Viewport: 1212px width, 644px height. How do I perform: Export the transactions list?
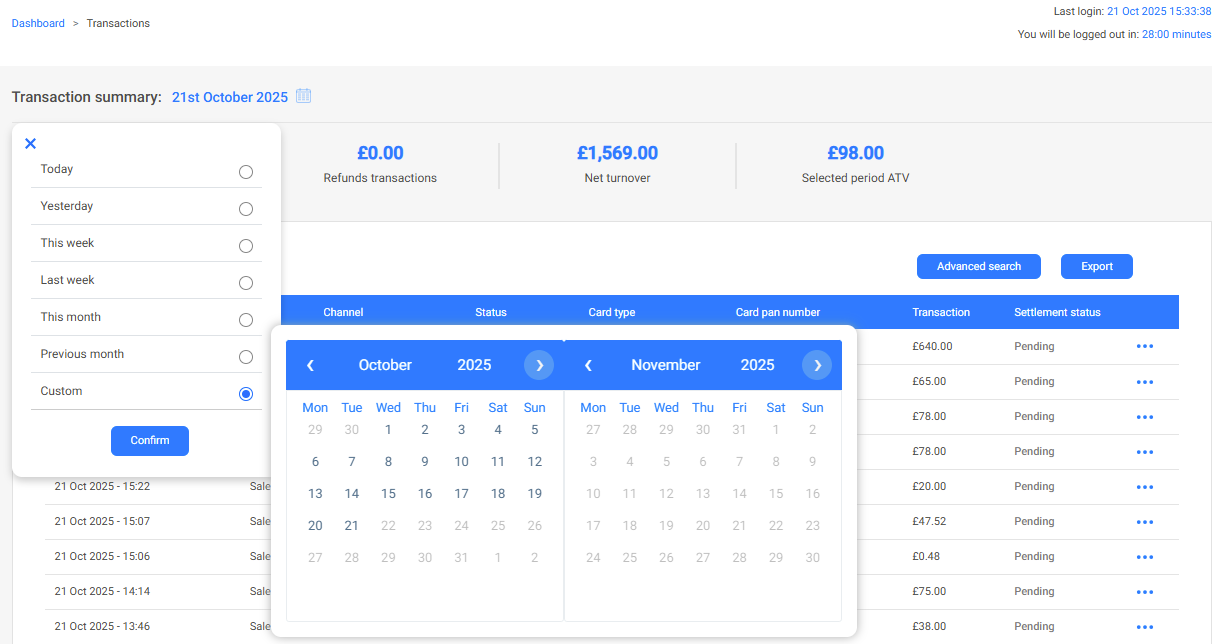point(1096,267)
